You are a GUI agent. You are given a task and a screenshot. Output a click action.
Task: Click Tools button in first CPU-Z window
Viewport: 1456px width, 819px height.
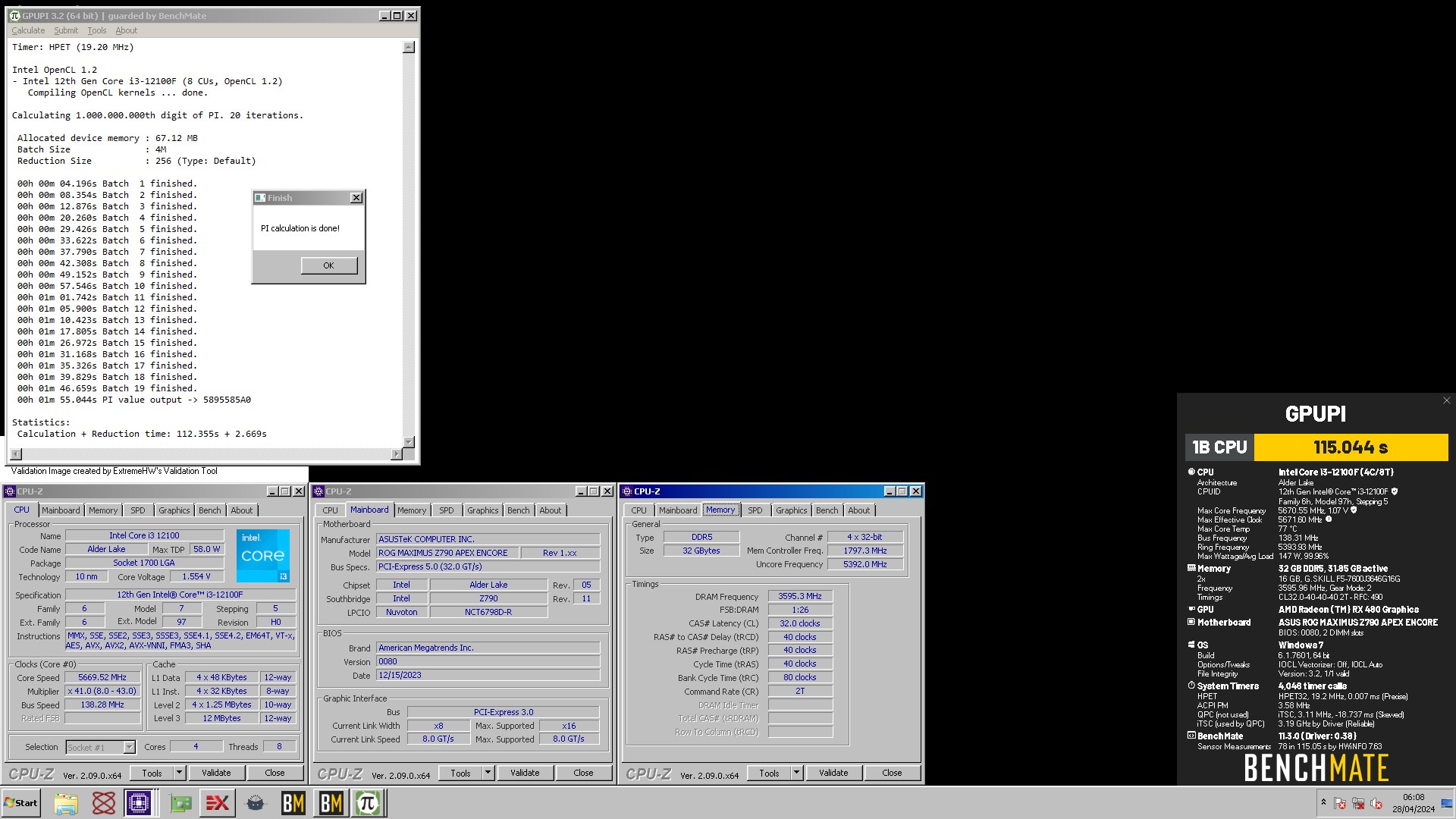(x=152, y=773)
